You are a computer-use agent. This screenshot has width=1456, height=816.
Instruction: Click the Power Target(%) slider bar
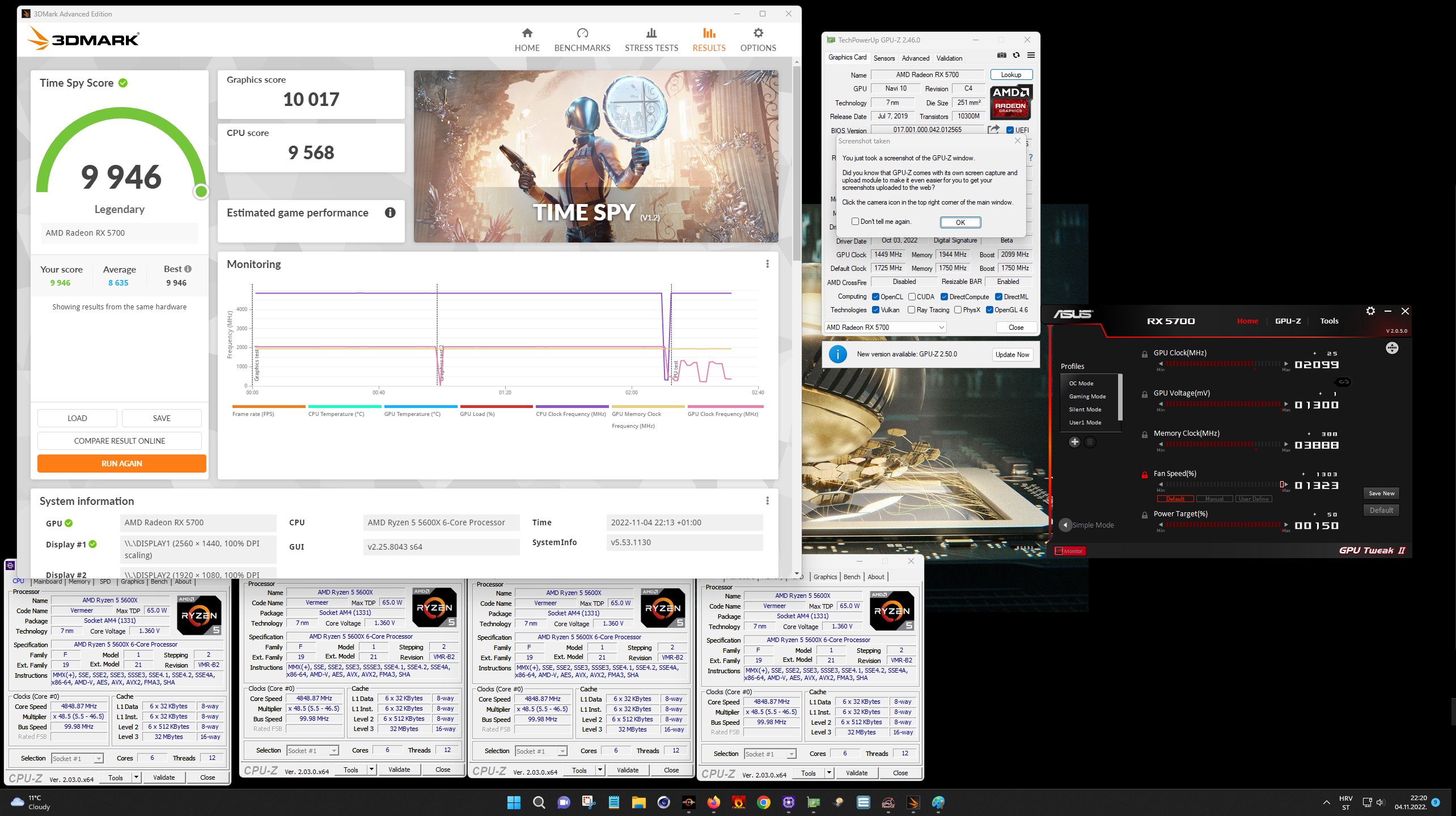click(1223, 525)
